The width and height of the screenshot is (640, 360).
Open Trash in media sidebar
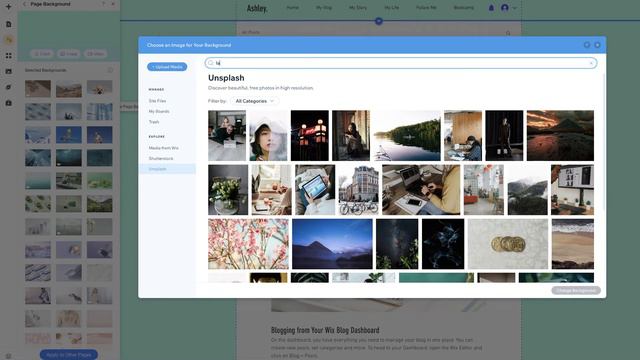154,122
